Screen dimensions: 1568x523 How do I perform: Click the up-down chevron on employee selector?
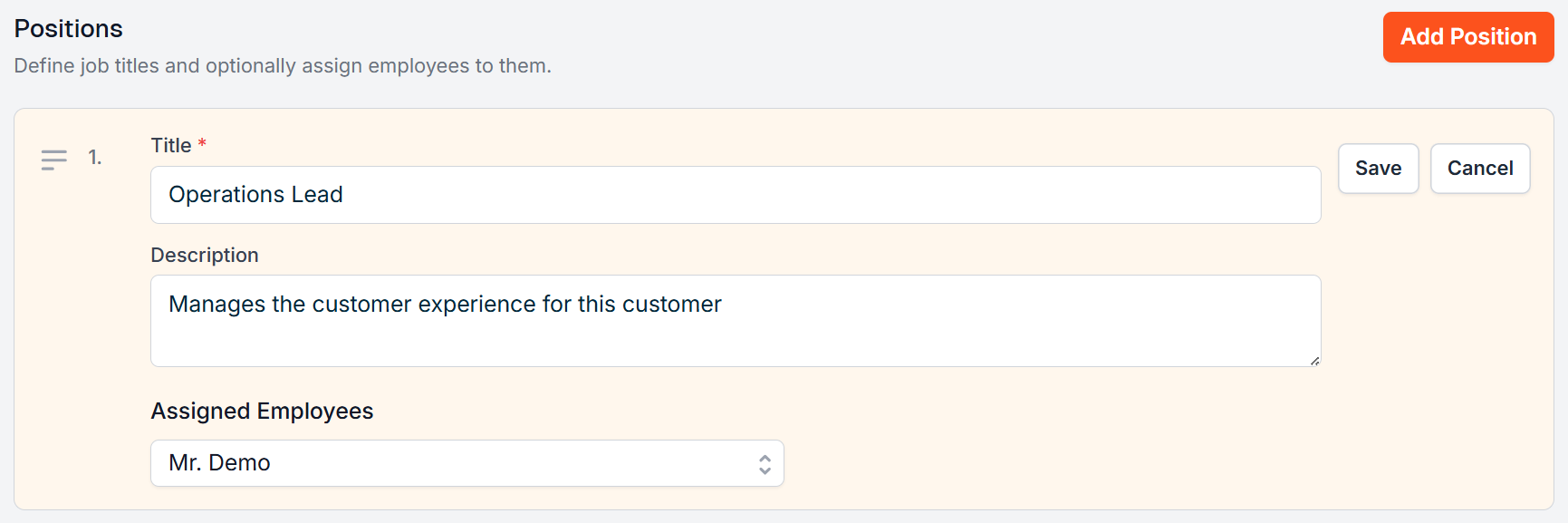click(765, 464)
